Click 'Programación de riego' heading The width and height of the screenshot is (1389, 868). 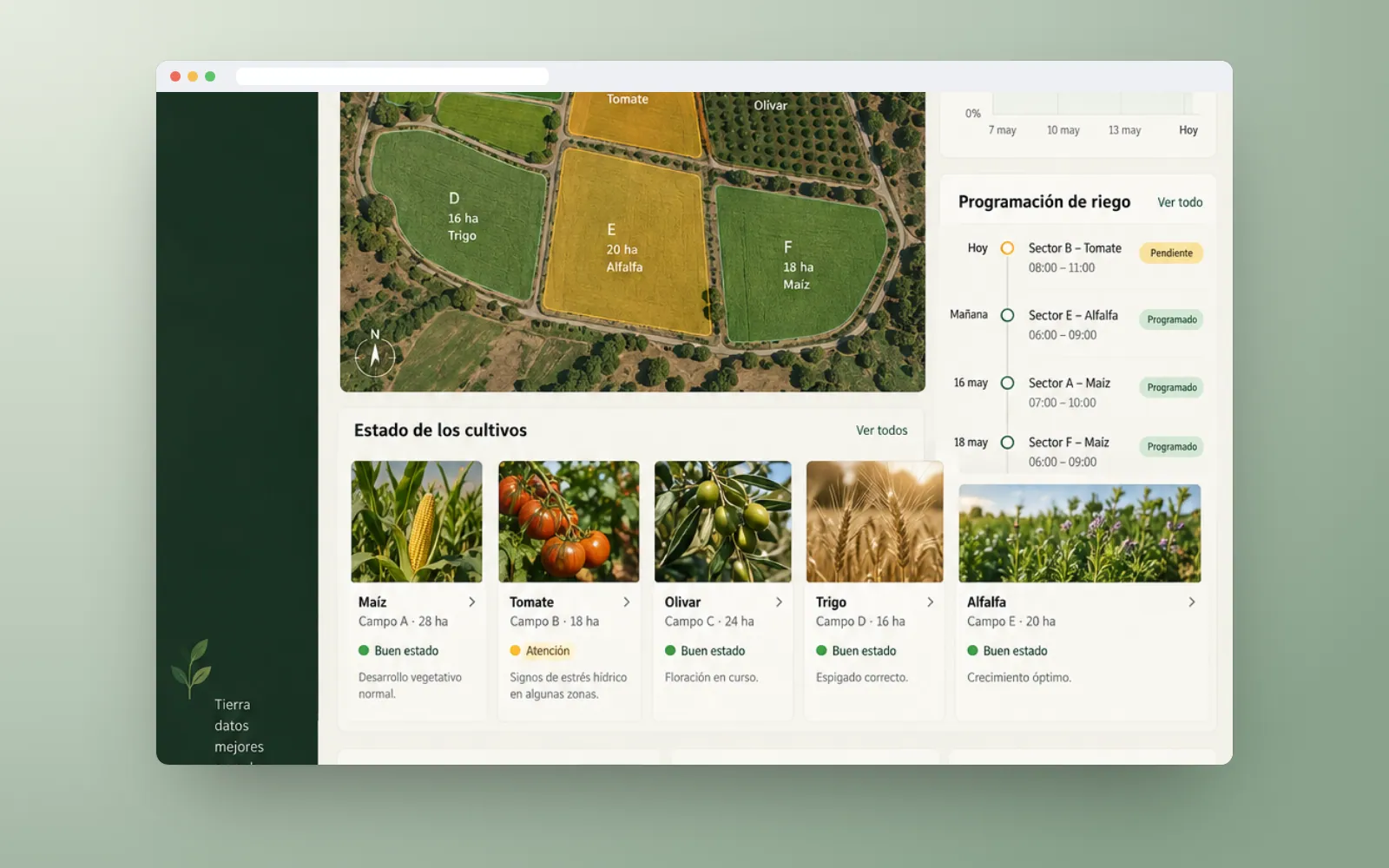pyautogui.click(x=1044, y=202)
